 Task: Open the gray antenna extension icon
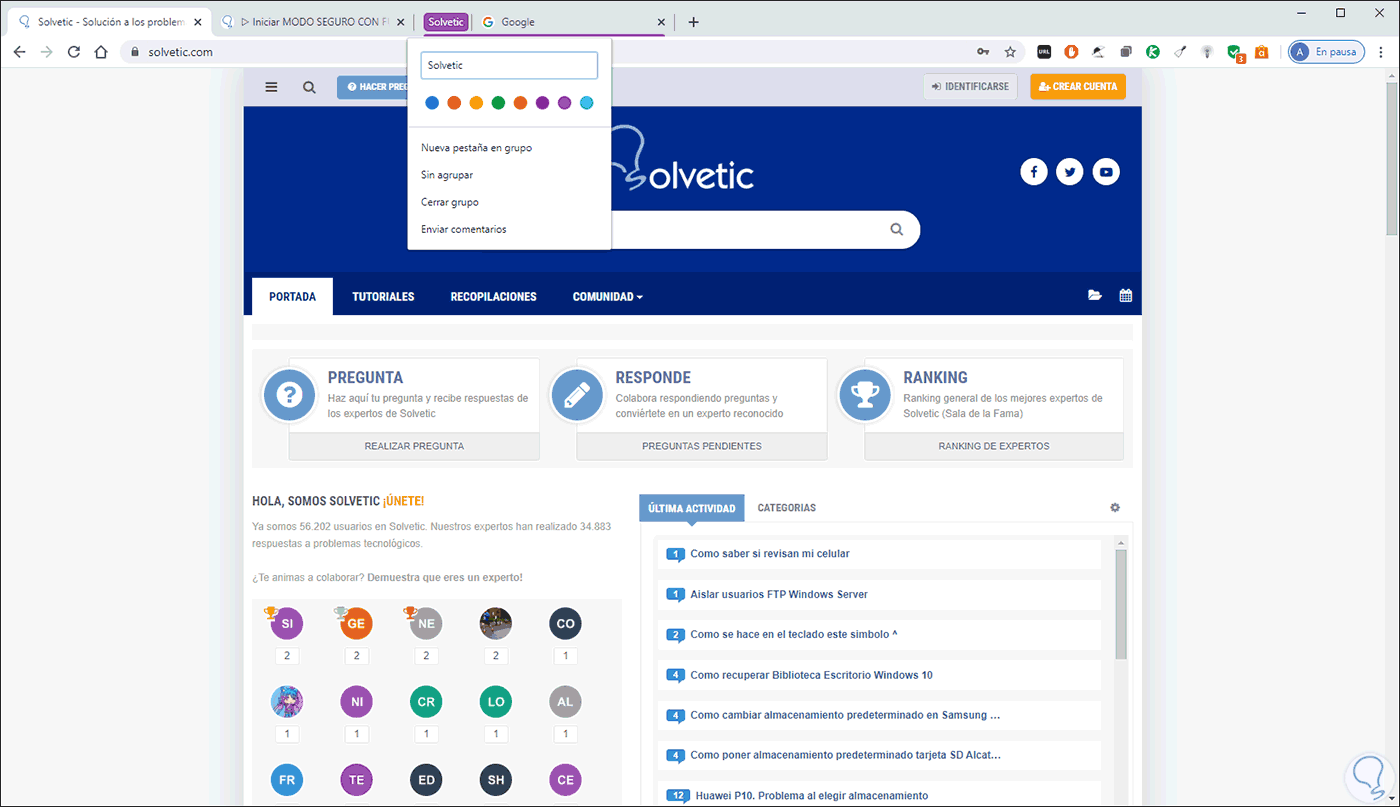pos(1207,52)
